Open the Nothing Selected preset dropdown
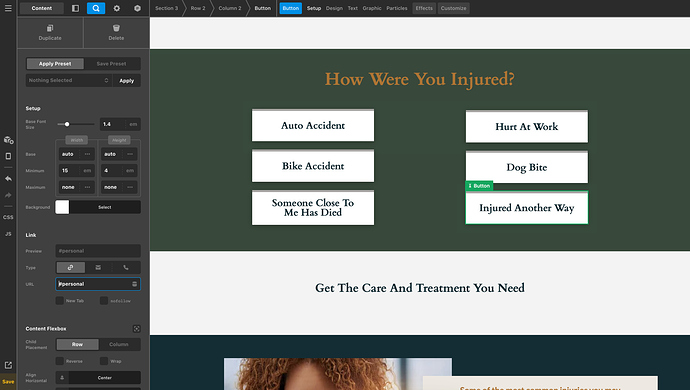 tap(69, 80)
